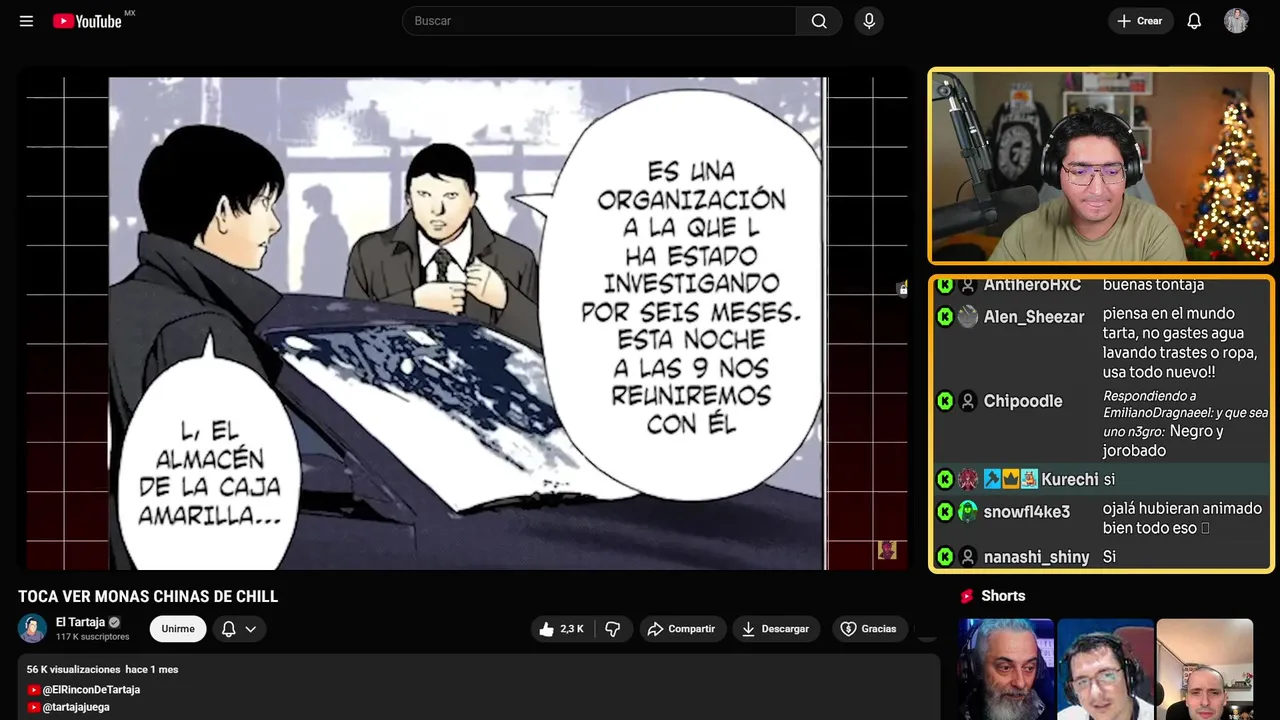Viewport: 1280px width, 720px height.
Task: Click the verified badge beside El Tartaja
Action: click(x=114, y=622)
